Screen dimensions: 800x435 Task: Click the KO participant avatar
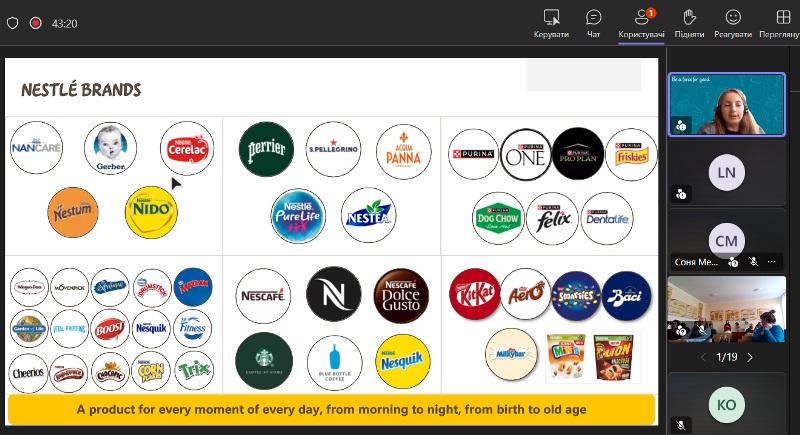(727, 405)
